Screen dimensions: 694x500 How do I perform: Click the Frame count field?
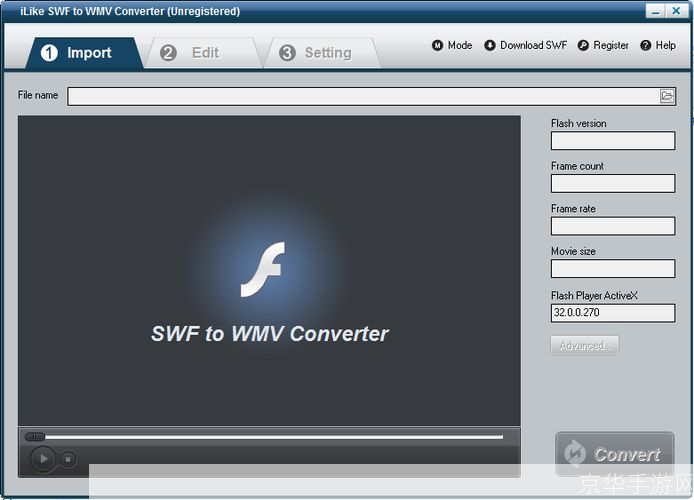613,183
